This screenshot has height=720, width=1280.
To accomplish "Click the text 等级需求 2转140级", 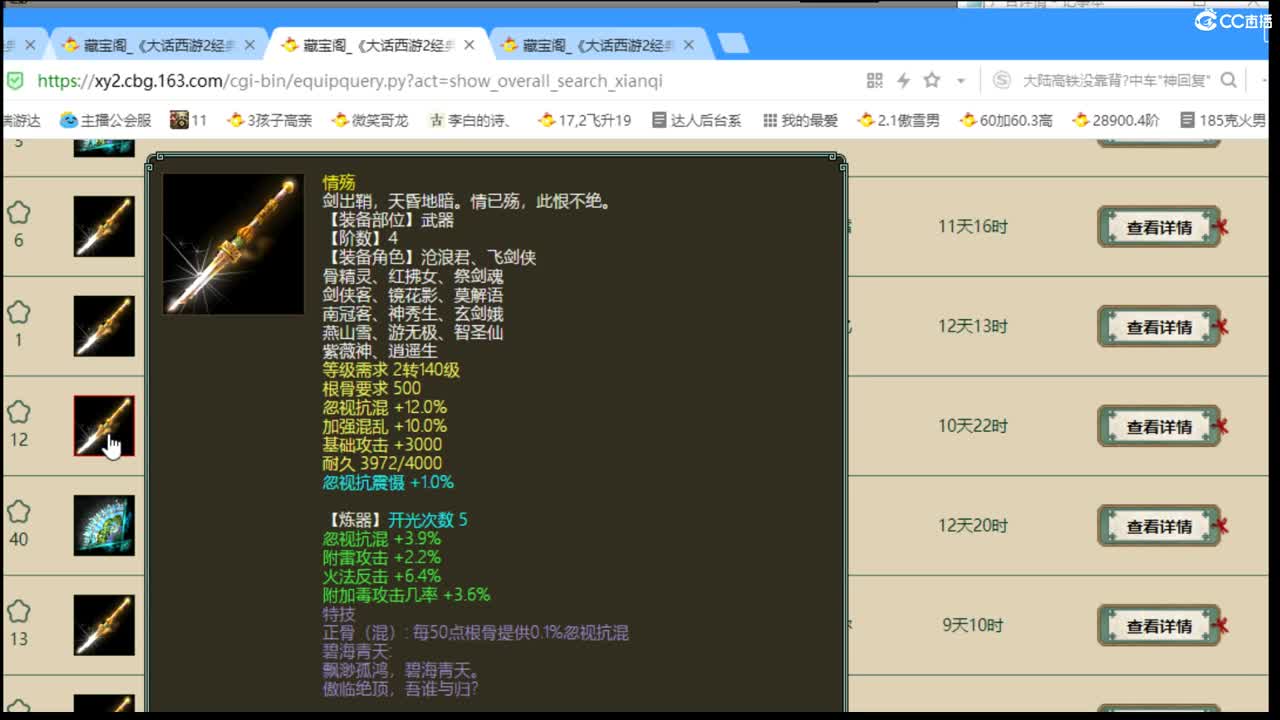I will (391, 370).
